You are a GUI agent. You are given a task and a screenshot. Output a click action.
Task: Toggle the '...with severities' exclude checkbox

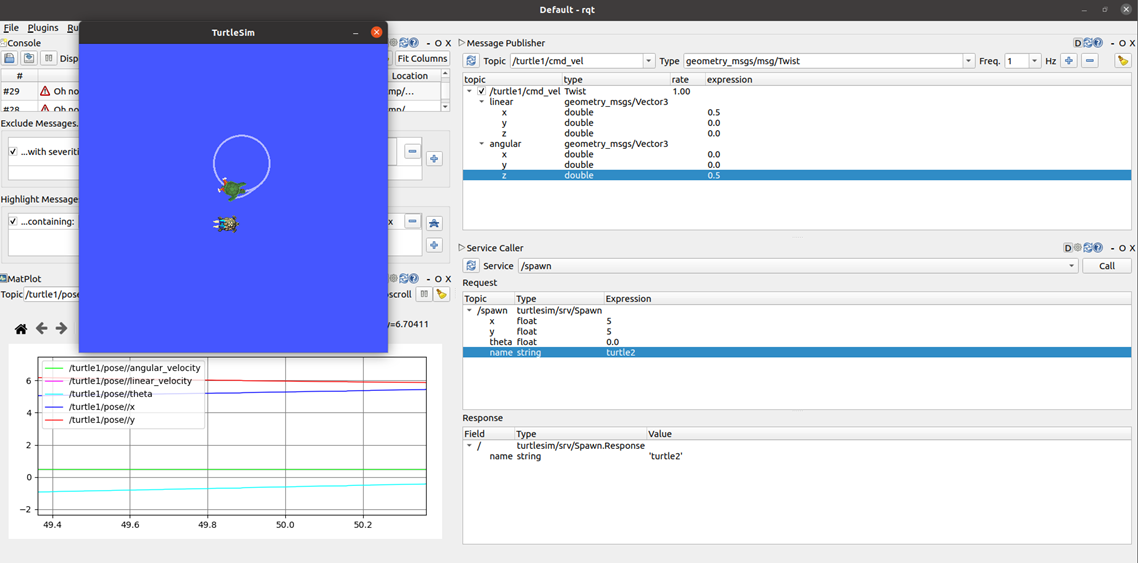click(x=13, y=151)
